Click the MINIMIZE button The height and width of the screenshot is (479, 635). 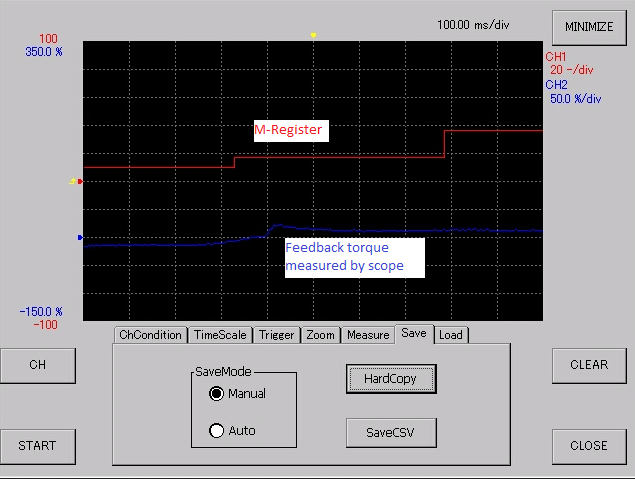pyautogui.click(x=589, y=27)
